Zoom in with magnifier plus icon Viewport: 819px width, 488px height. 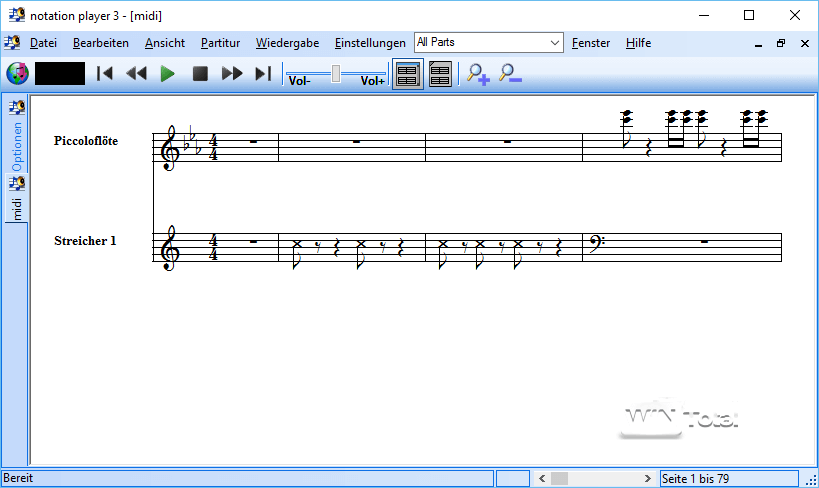[x=478, y=74]
